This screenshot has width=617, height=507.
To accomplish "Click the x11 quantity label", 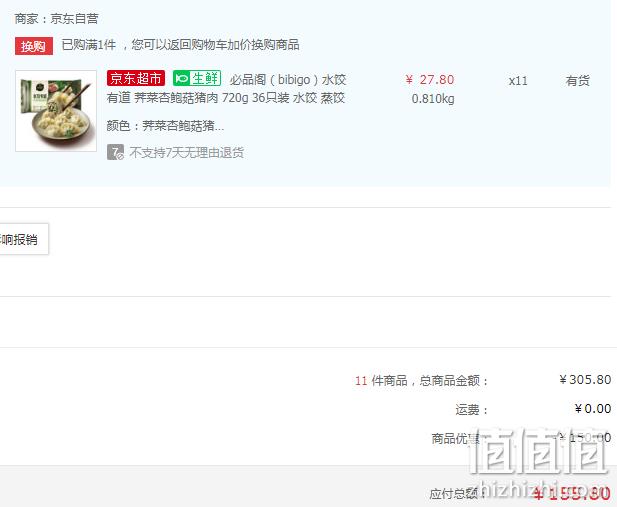I will 518,81.
